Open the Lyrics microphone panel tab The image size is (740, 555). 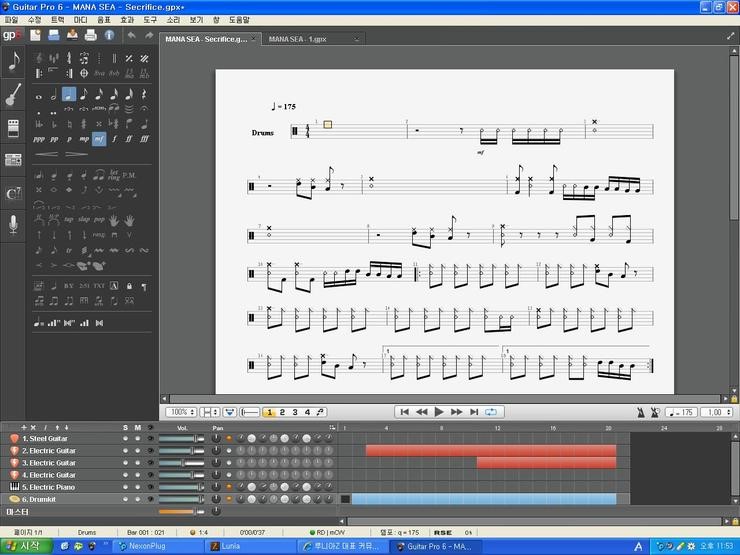point(13,225)
